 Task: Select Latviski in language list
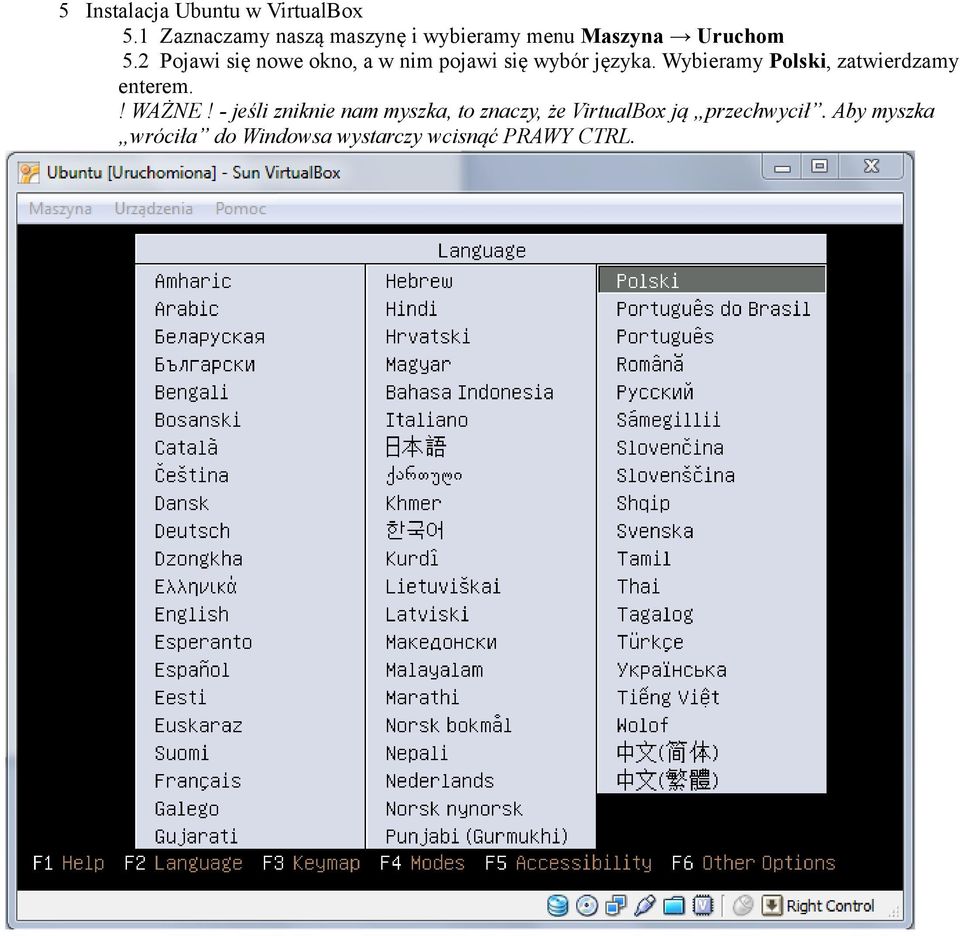pos(427,614)
